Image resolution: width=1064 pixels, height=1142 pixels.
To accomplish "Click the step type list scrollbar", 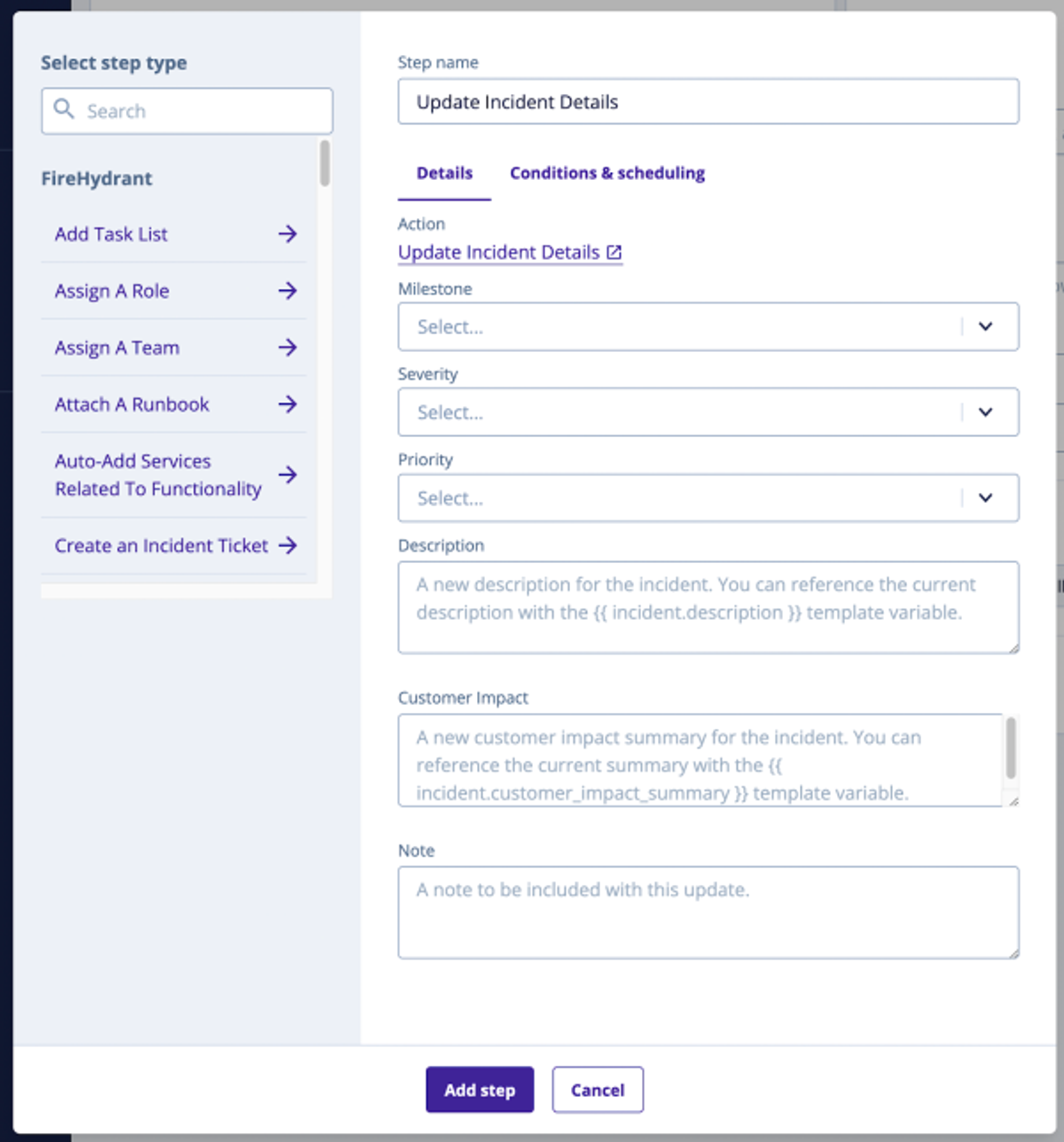I will 325,163.
